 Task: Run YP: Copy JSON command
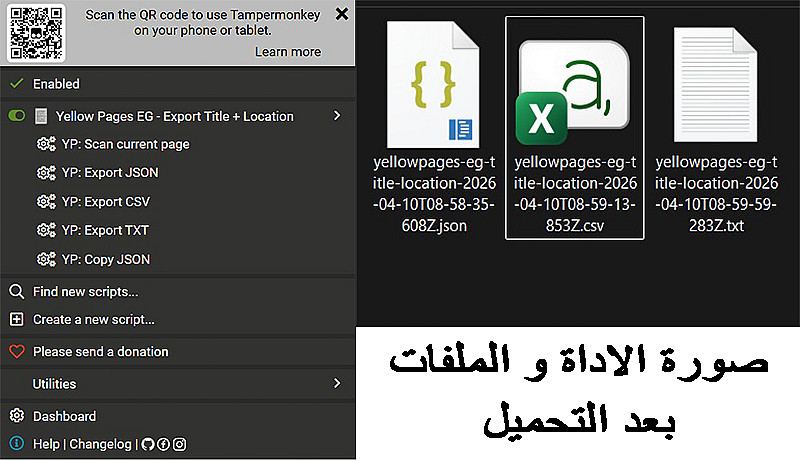pyautogui.click(x=106, y=260)
